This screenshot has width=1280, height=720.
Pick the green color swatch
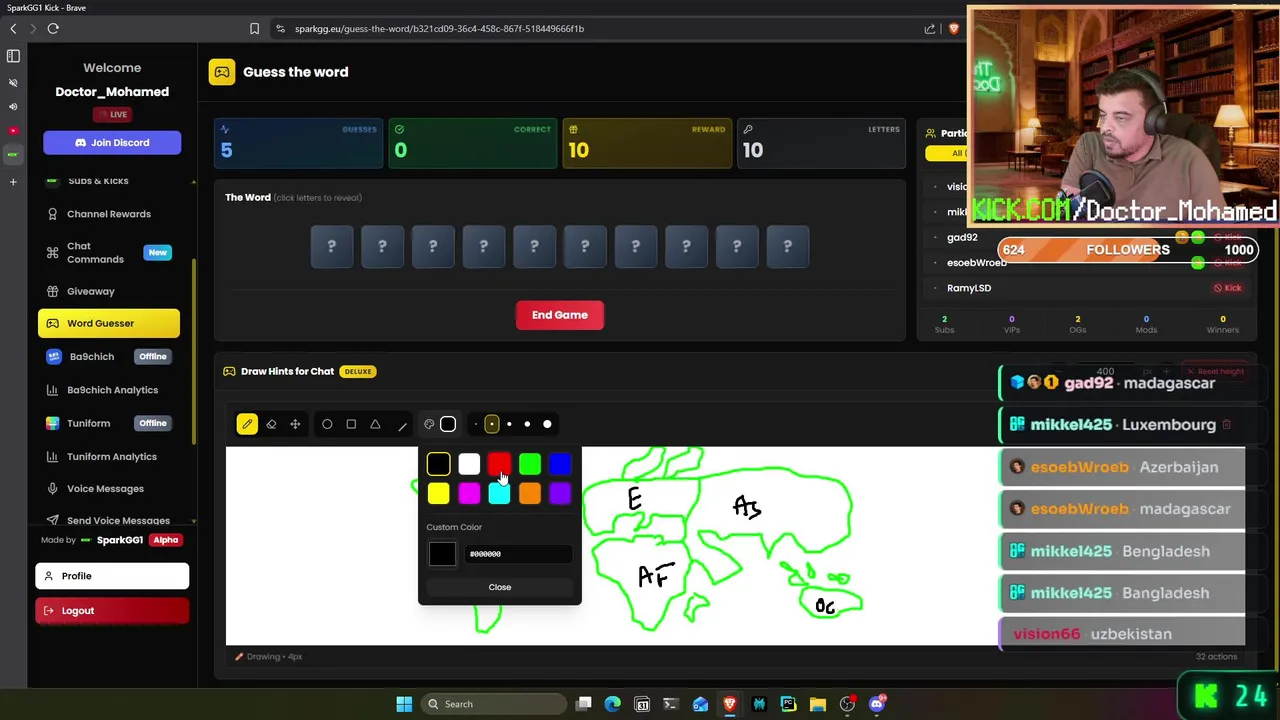[530, 463]
